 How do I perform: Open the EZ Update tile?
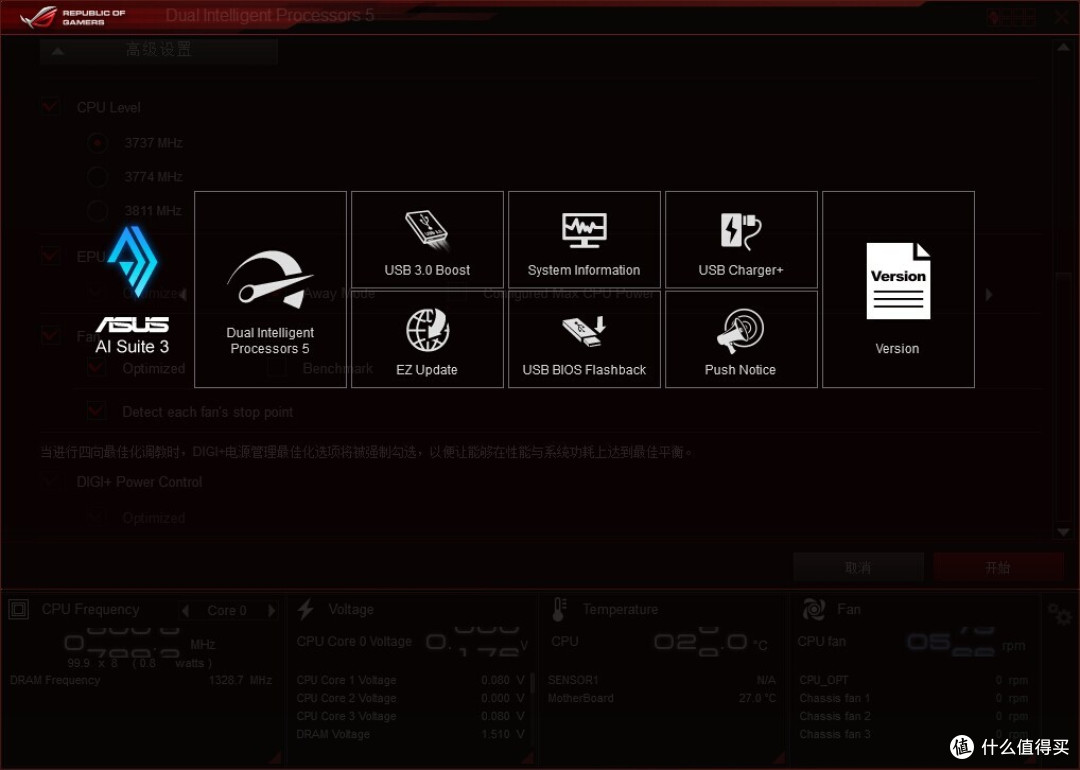(427, 339)
